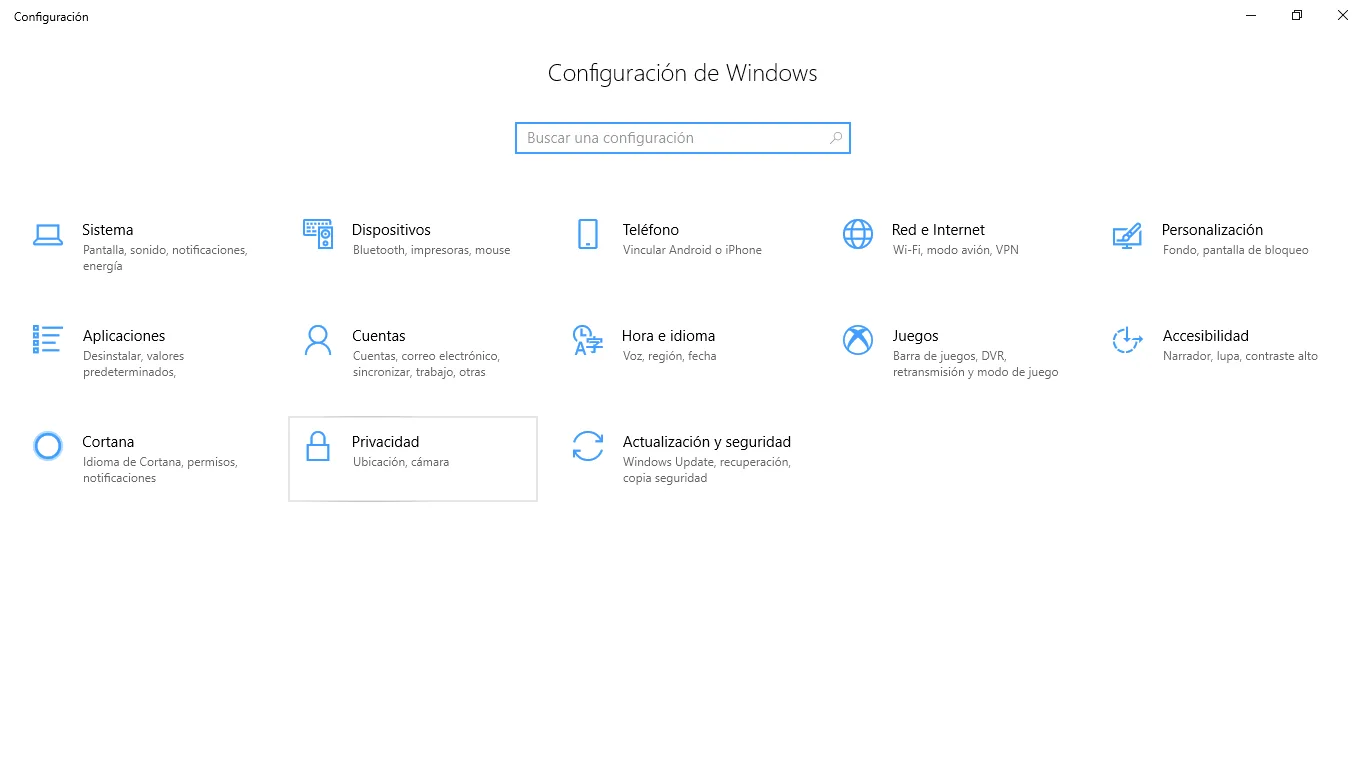
Task: Select the Cuentas person icon
Action: point(318,340)
